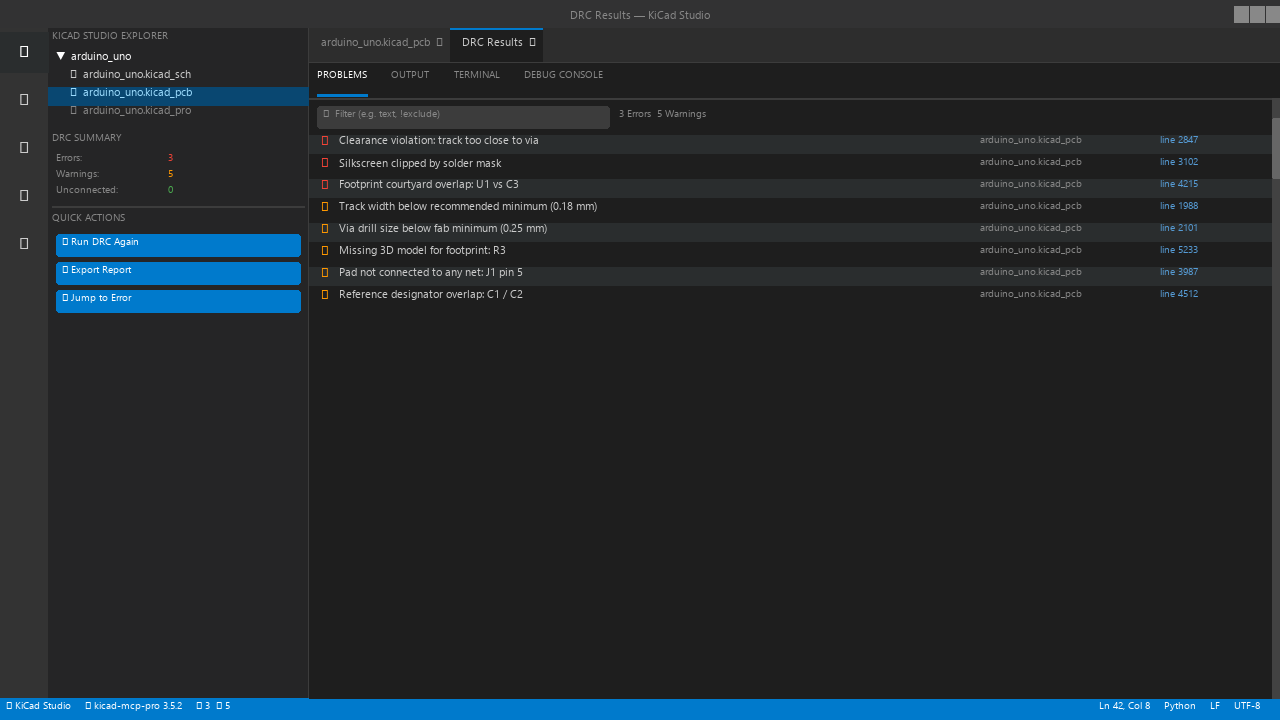1280x720 pixels.
Task: Switch to OUTPUT panel tab
Action: (410, 75)
